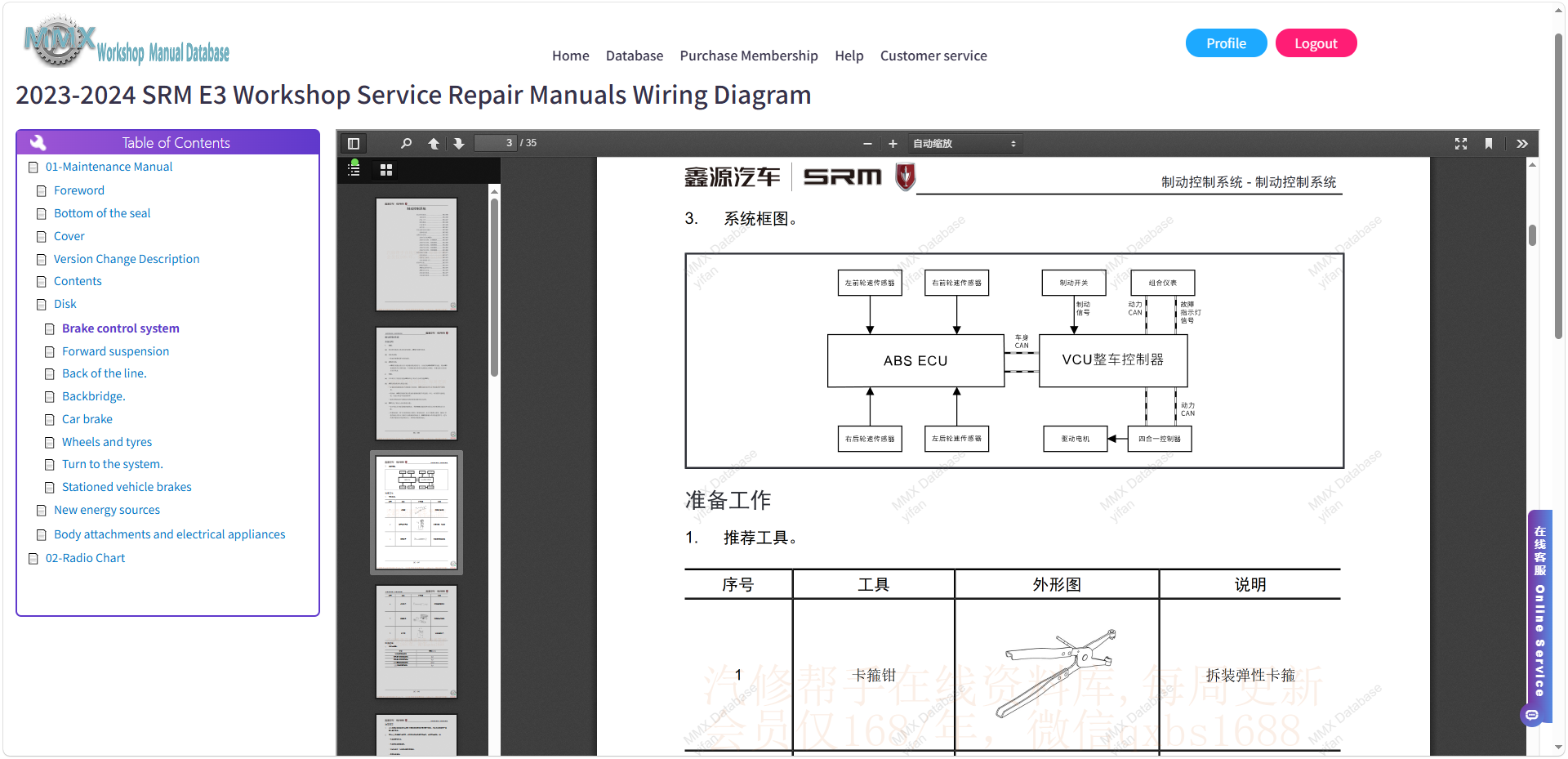
Task: Open the zoom level dropdown
Action: (x=964, y=144)
